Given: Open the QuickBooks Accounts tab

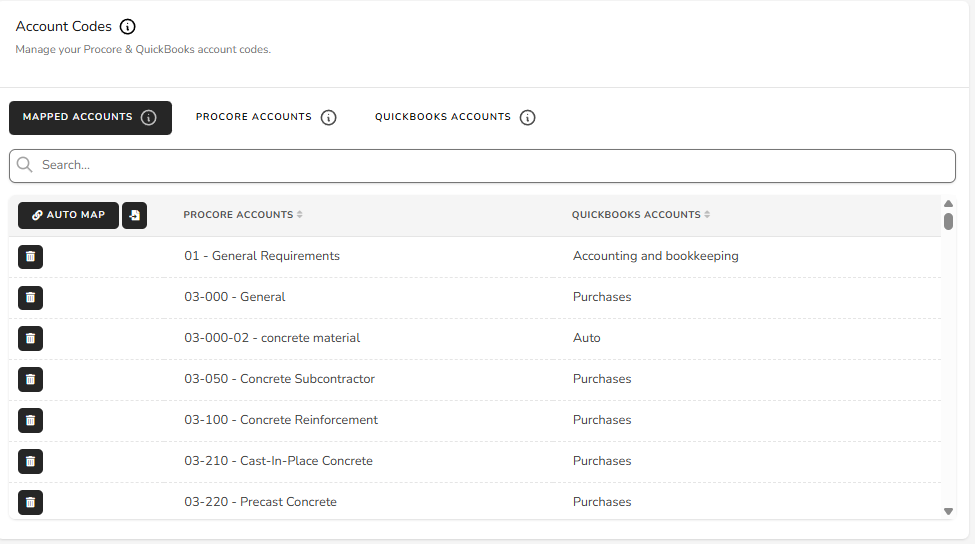Looking at the screenshot, I should pos(443,117).
